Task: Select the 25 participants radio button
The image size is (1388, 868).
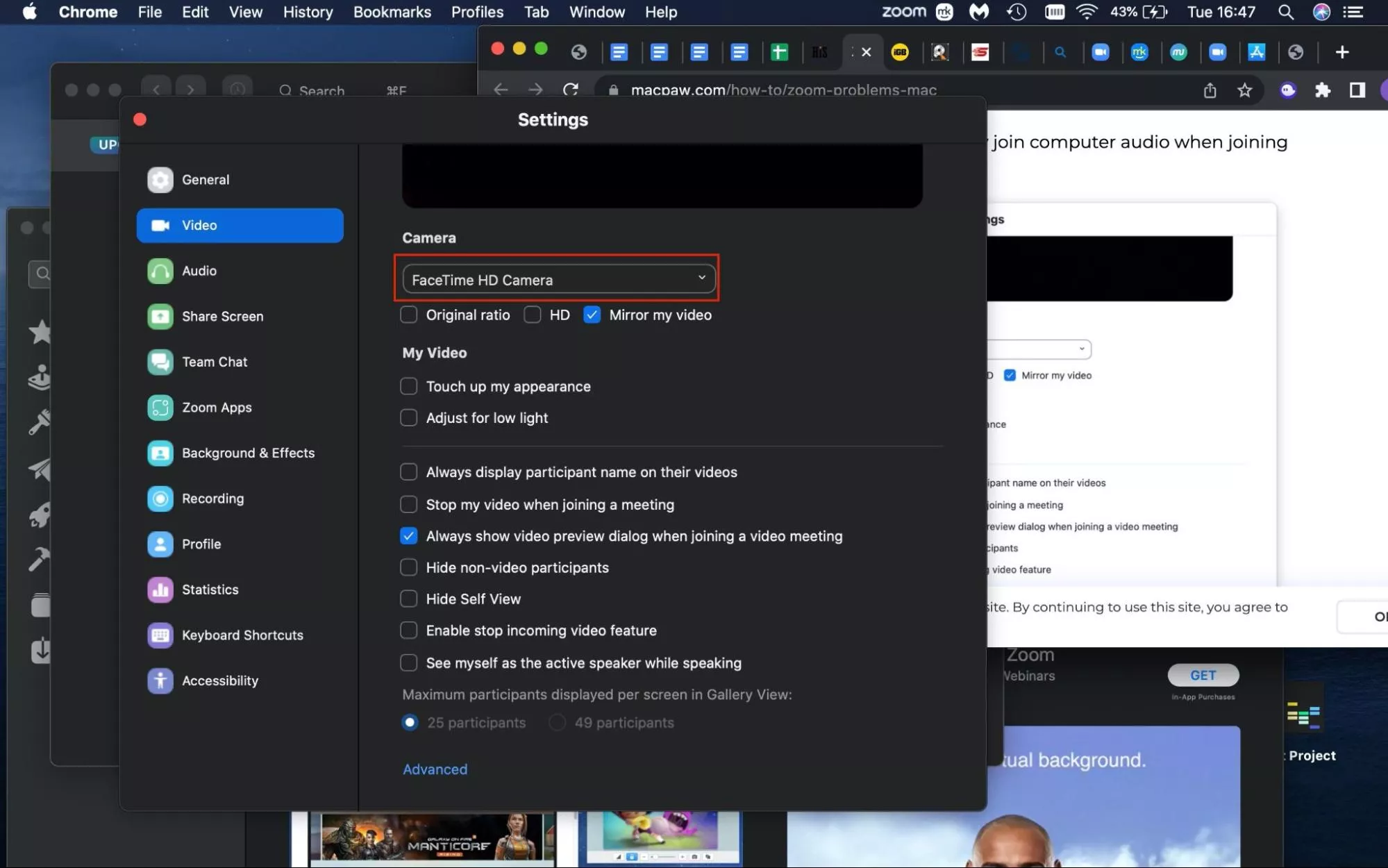Action: click(x=410, y=722)
